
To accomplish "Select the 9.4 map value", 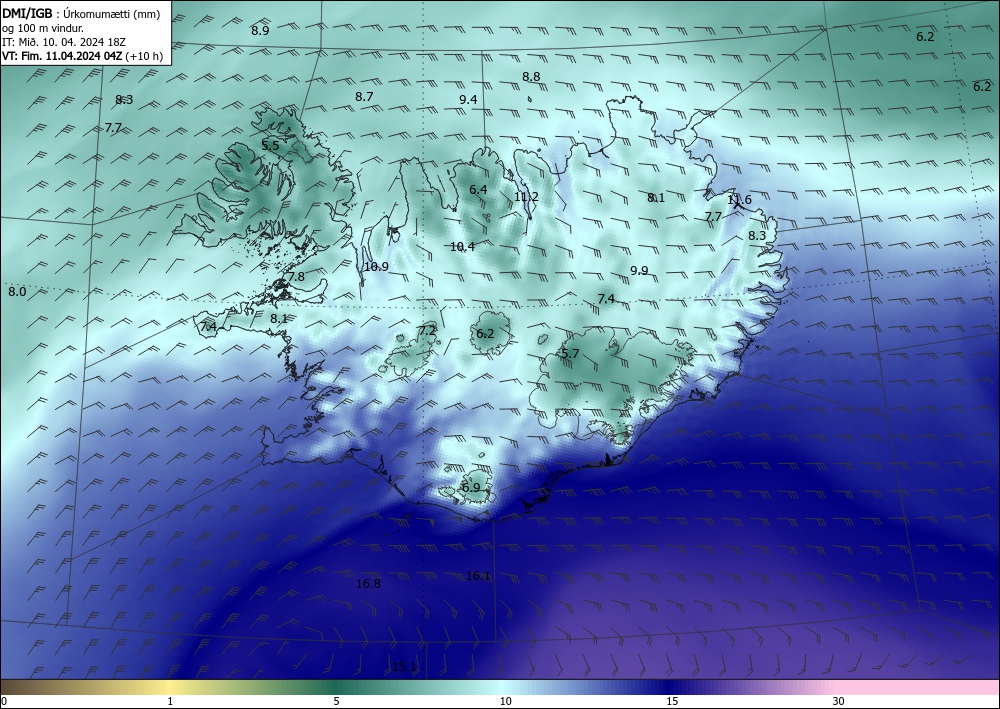I will pyautogui.click(x=468, y=99).
